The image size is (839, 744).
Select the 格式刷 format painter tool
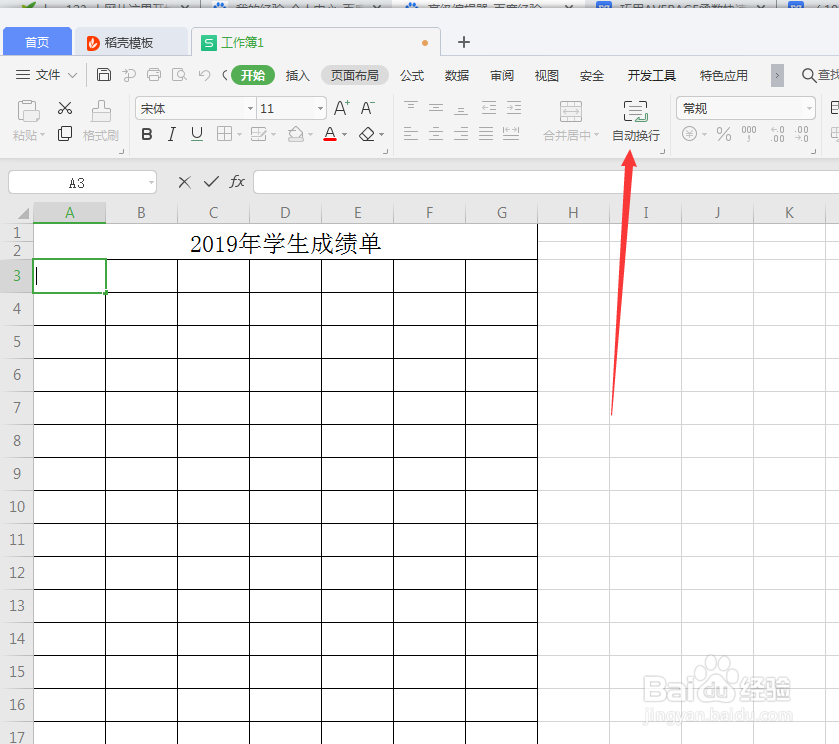click(x=101, y=120)
